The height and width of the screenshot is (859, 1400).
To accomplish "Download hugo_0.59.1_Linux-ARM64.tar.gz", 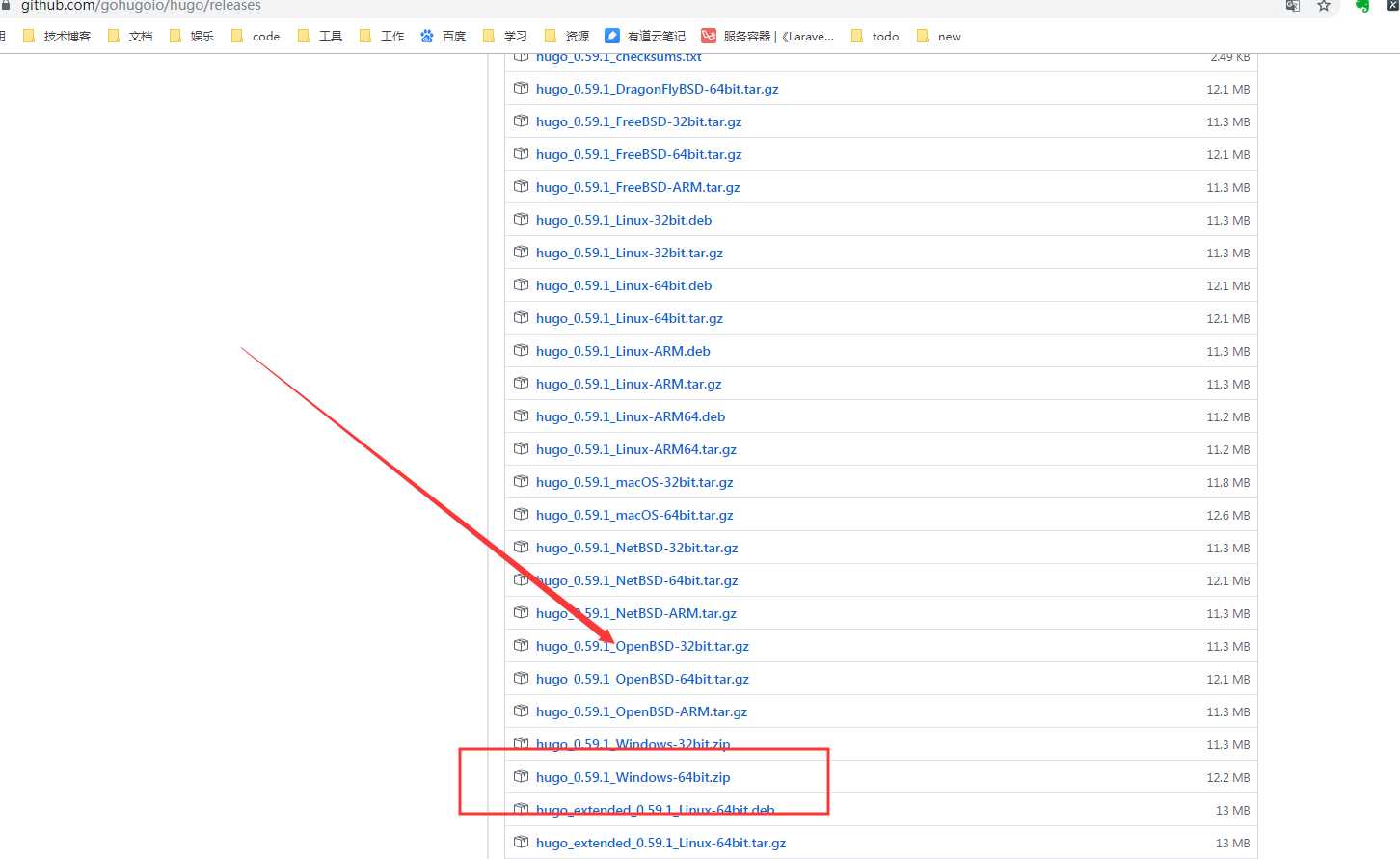I will [x=635, y=449].
